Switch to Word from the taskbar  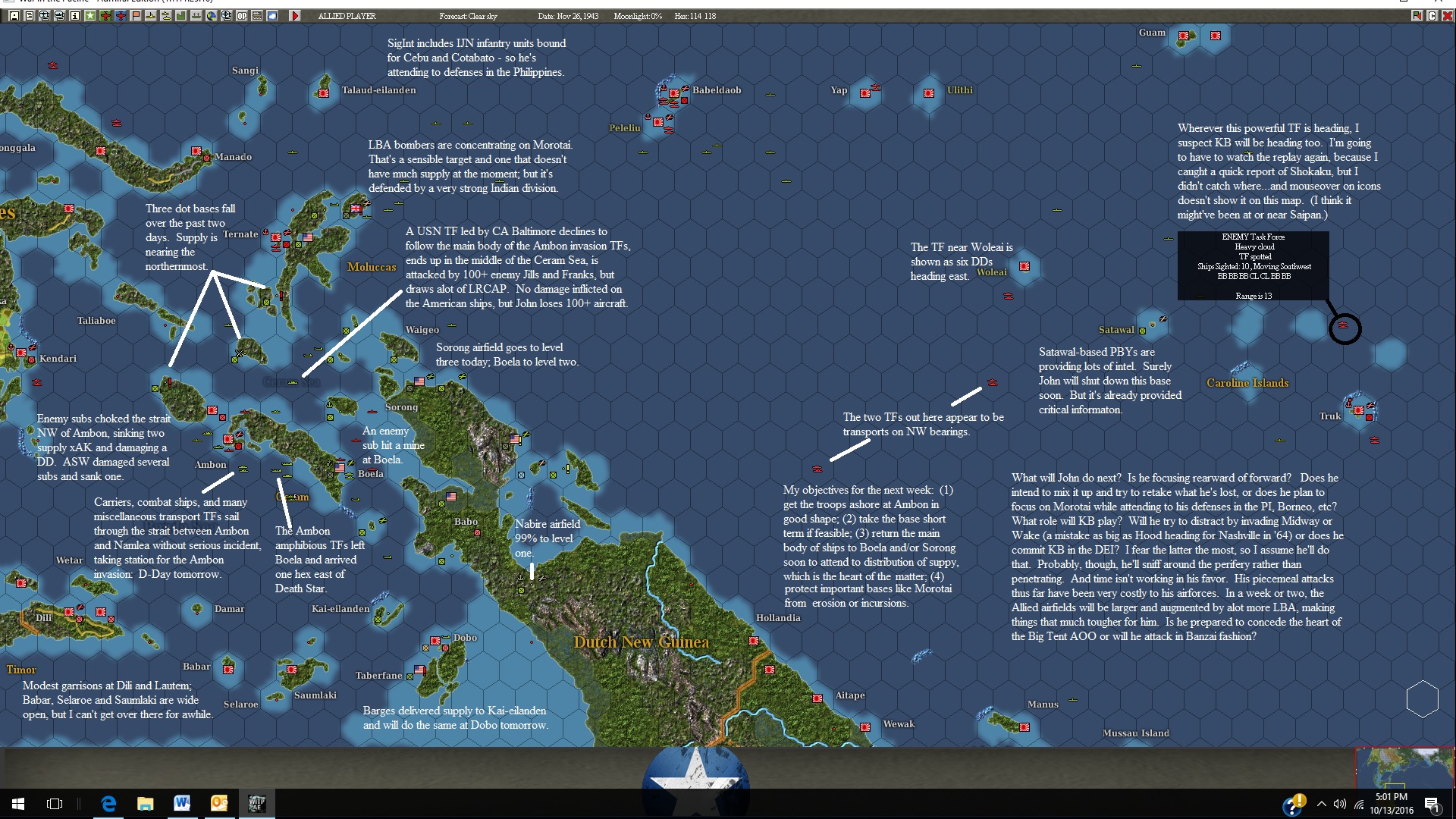pyautogui.click(x=182, y=804)
